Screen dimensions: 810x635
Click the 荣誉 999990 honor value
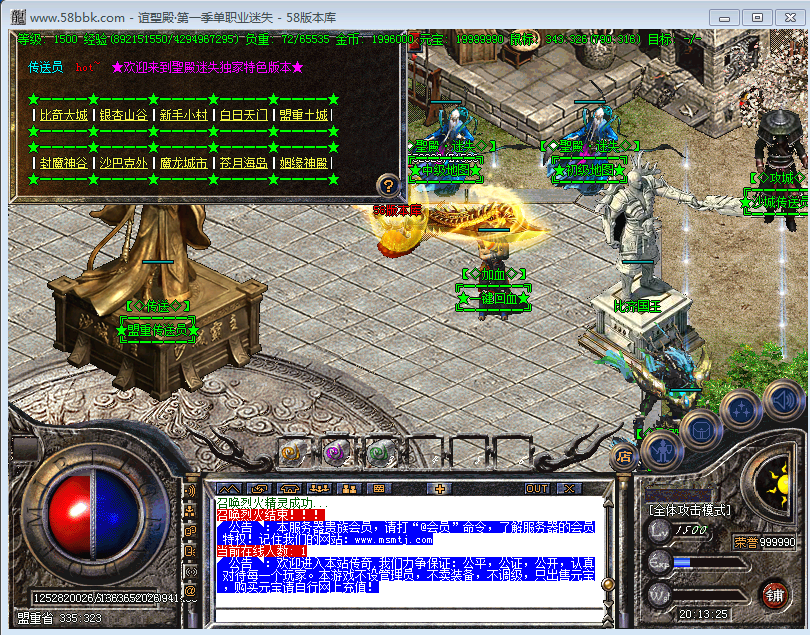point(765,542)
